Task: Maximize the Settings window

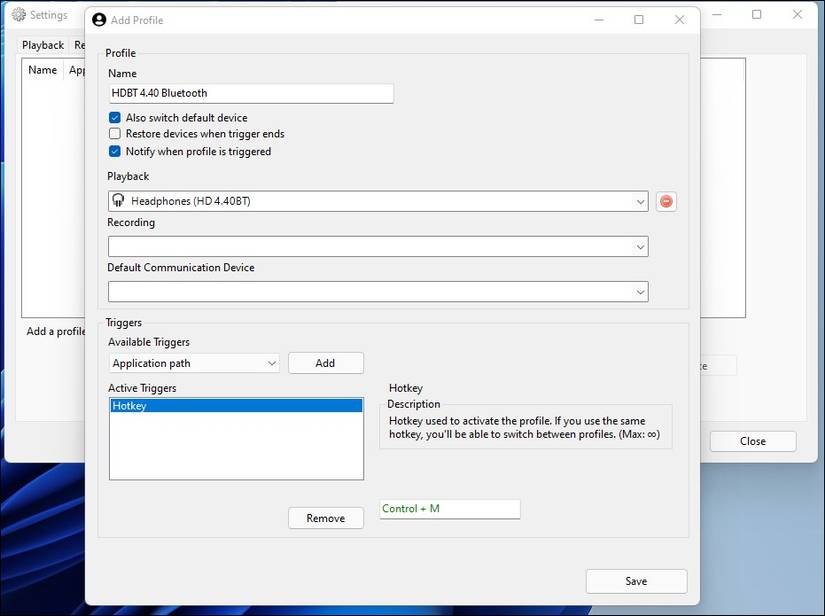Action: coord(757,15)
